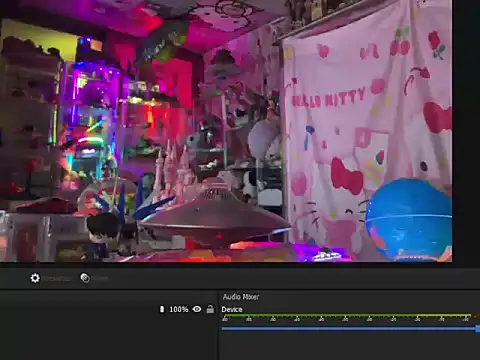Lock the source using the padlock icon

click(210, 309)
